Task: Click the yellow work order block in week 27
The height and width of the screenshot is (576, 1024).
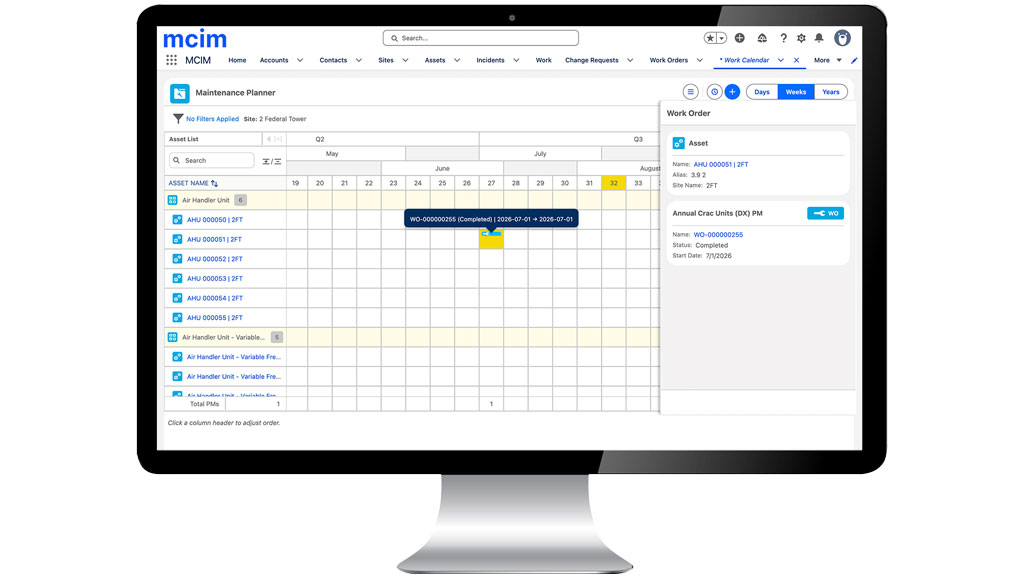Action: [491, 239]
